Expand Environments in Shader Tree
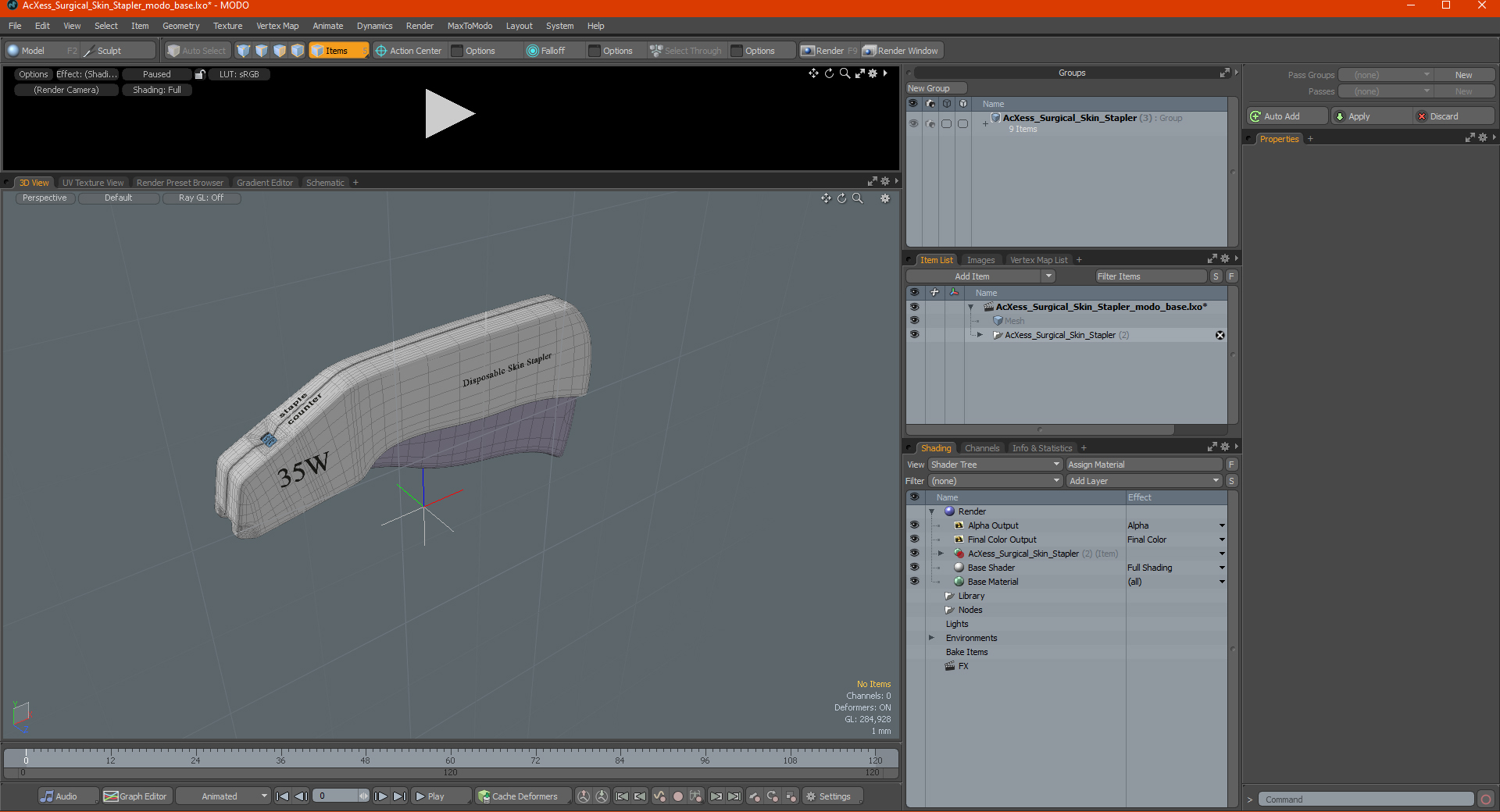The image size is (1500, 812). pyautogui.click(x=932, y=638)
